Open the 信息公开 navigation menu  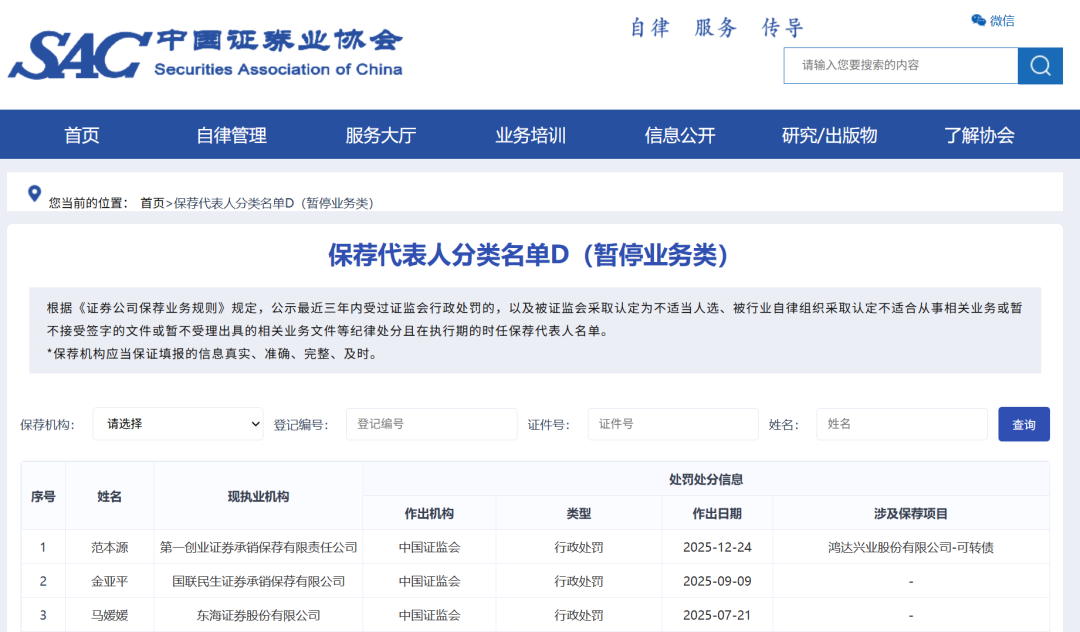tap(680, 135)
